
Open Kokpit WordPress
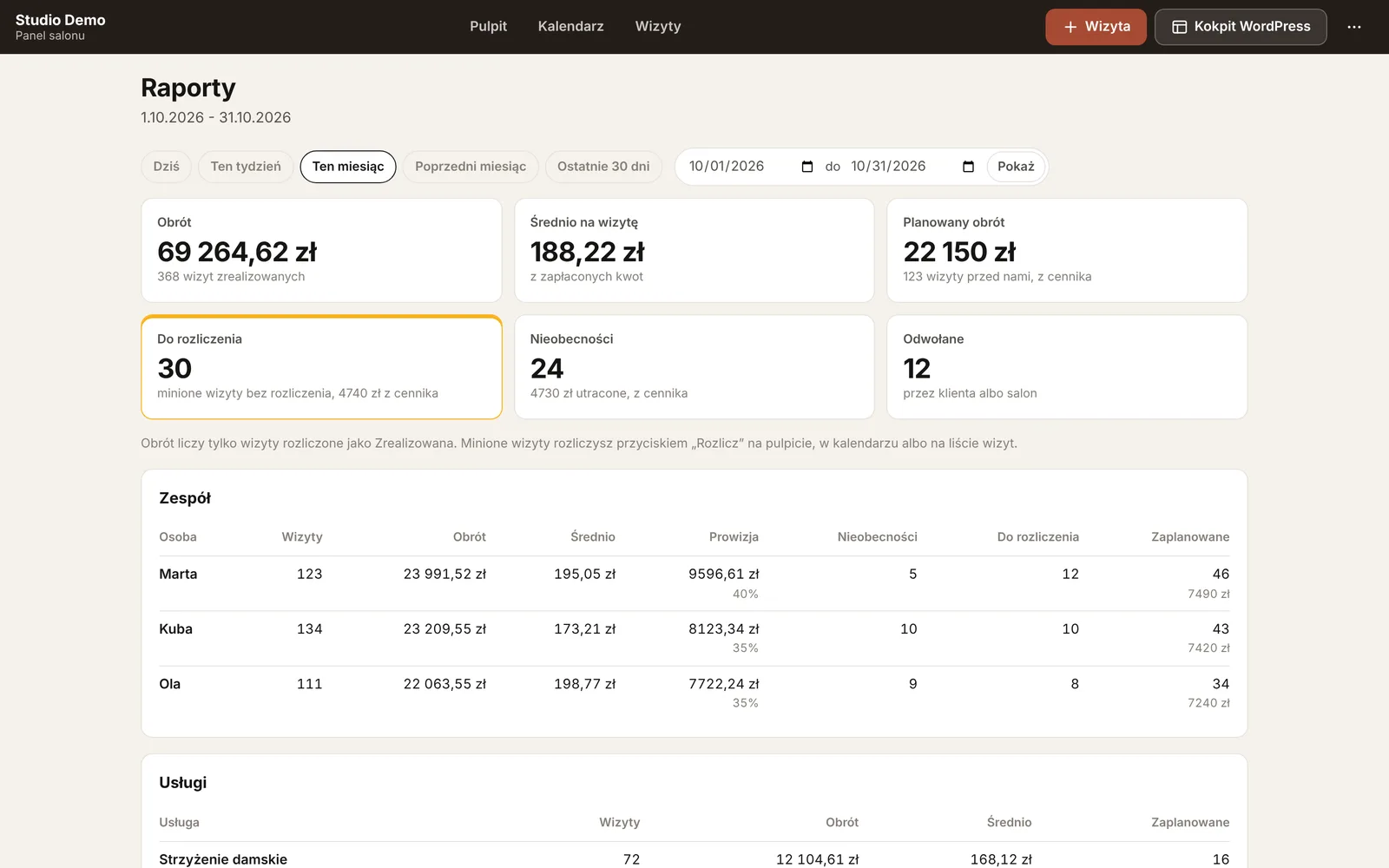1241,27
